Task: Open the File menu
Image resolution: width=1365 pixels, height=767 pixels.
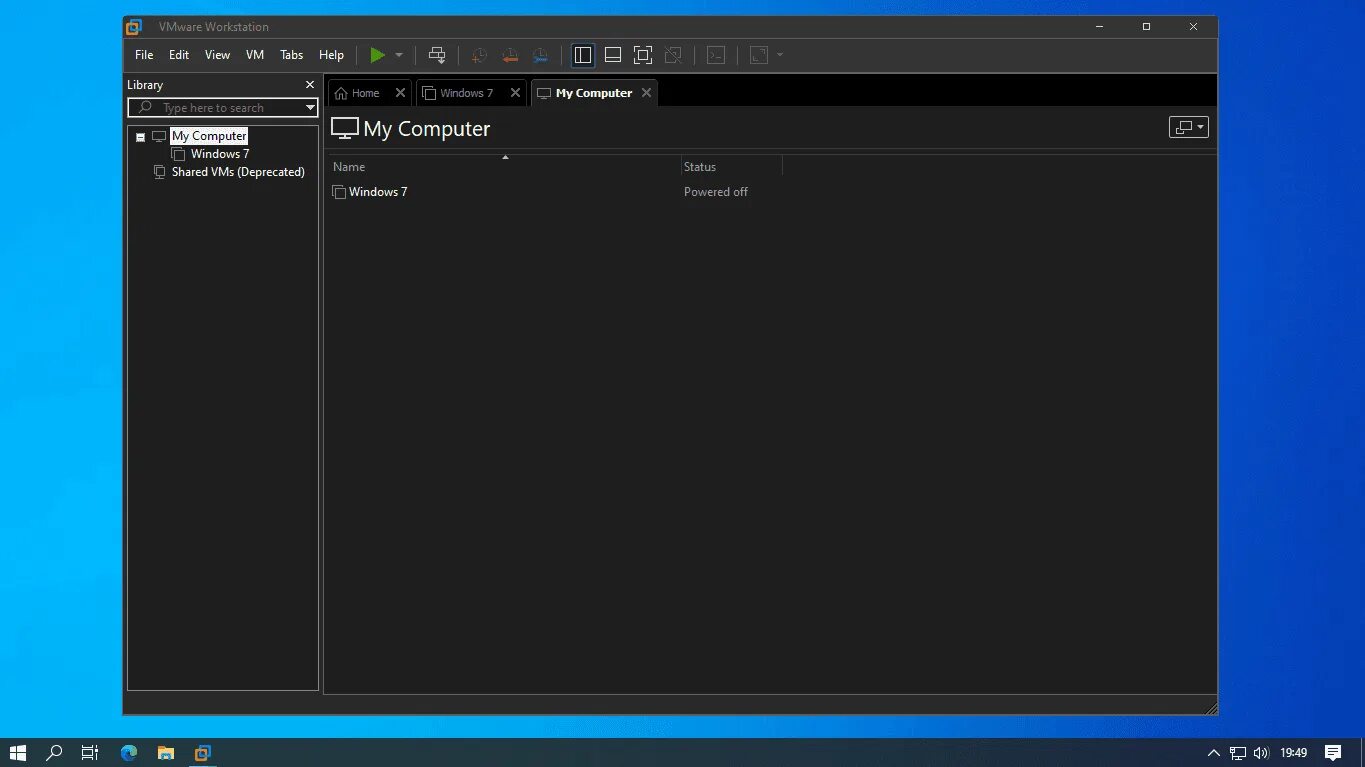Action: click(x=144, y=55)
